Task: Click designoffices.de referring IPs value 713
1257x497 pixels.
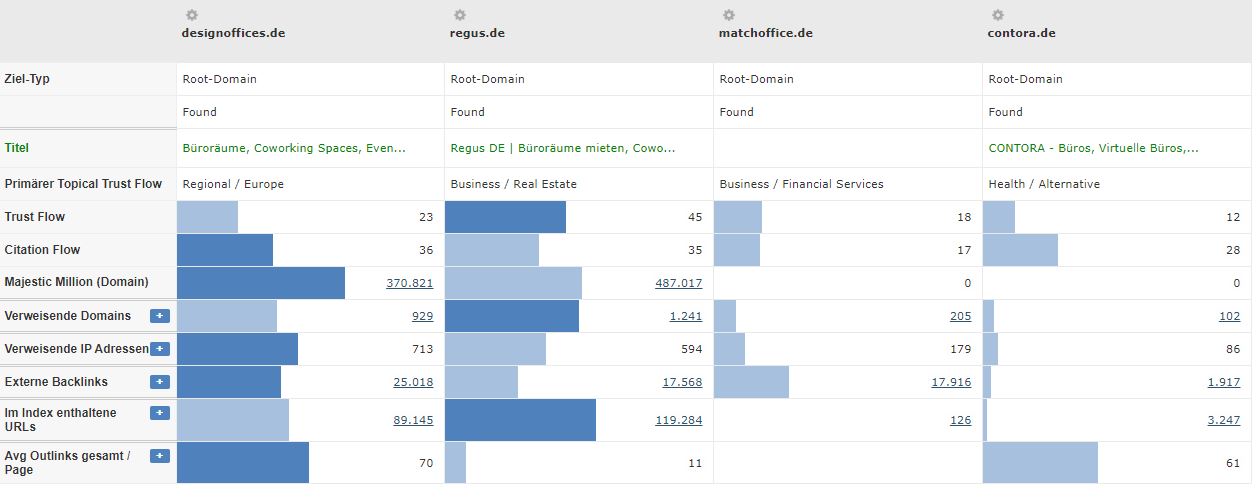Action: pyautogui.click(x=423, y=349)
